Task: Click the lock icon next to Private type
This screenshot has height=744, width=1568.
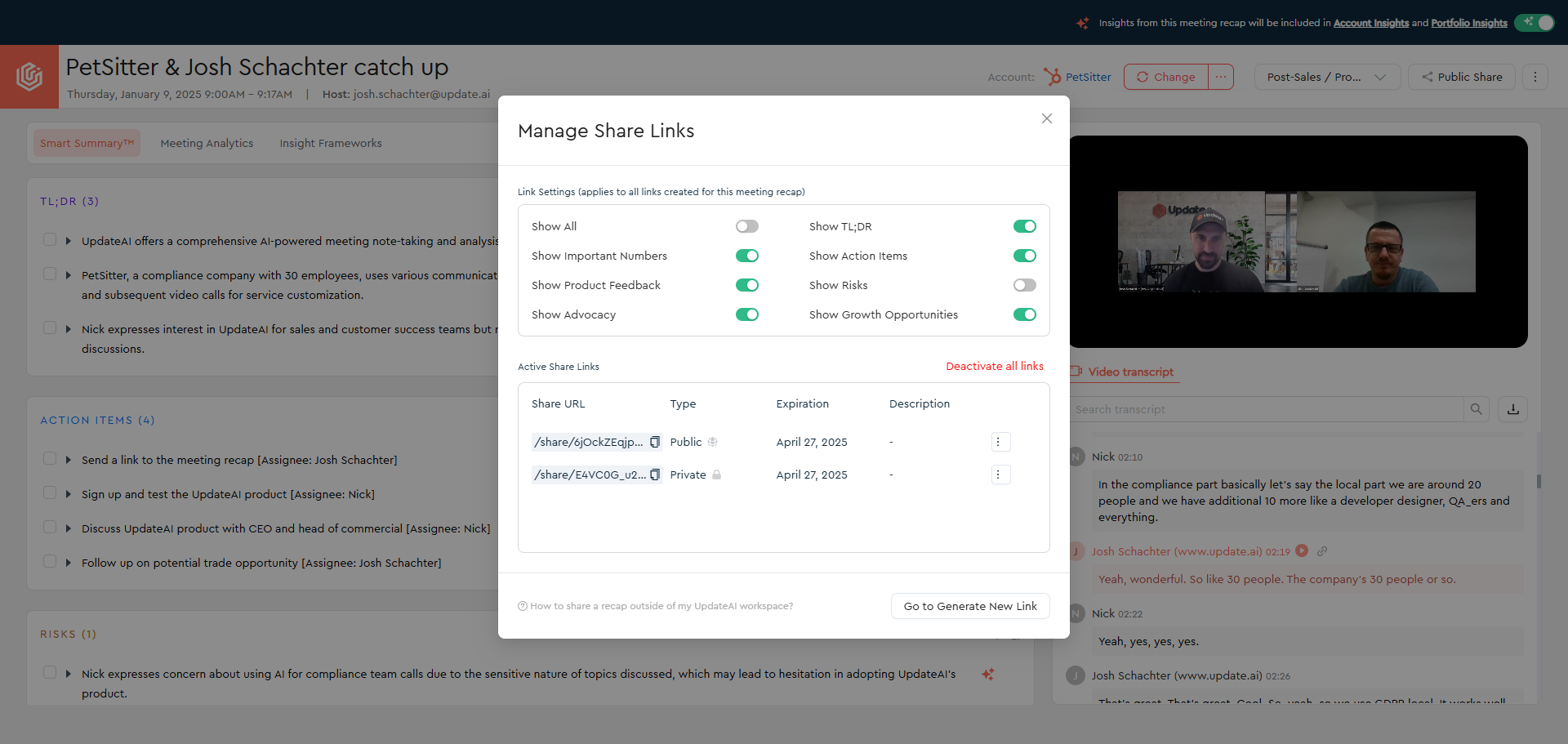Action: tap(716, 474)
